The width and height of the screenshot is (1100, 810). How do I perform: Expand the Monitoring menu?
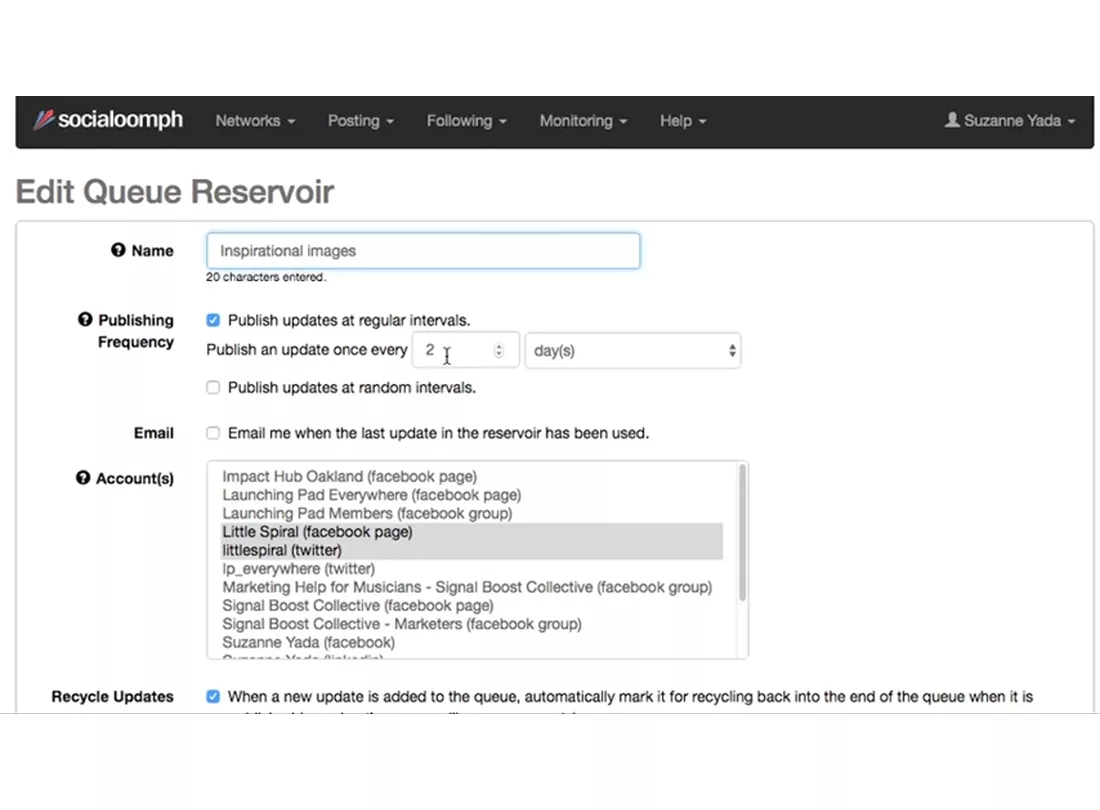click(x=583, y=120)
